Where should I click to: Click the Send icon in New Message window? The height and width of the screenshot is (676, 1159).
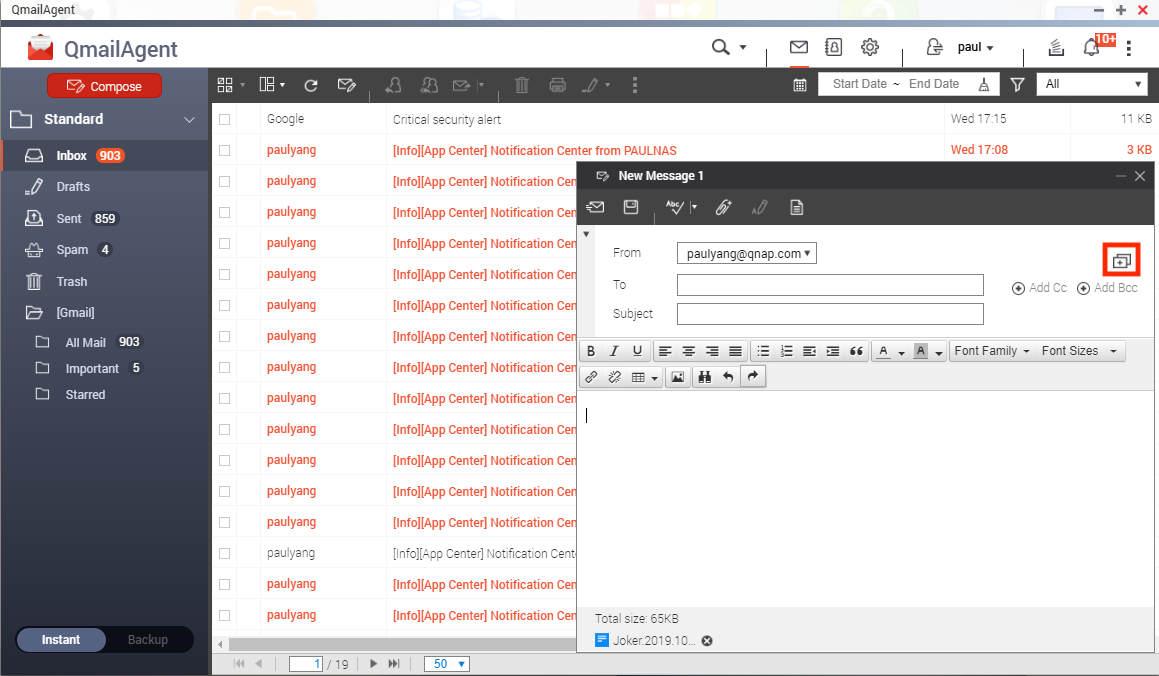pyautogui.click(x=595, y=207)
